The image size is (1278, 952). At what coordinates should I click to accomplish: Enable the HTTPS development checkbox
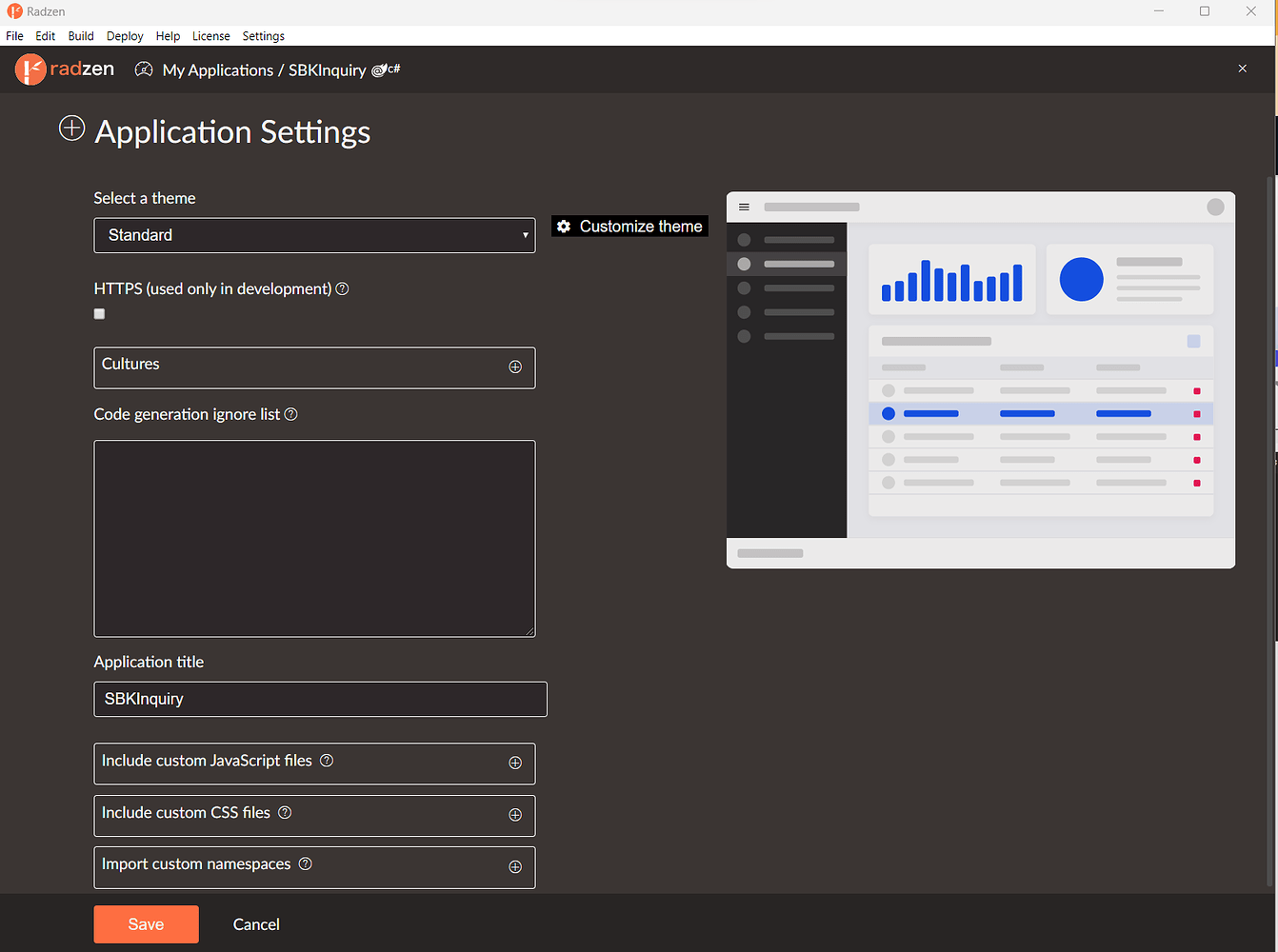99,314
